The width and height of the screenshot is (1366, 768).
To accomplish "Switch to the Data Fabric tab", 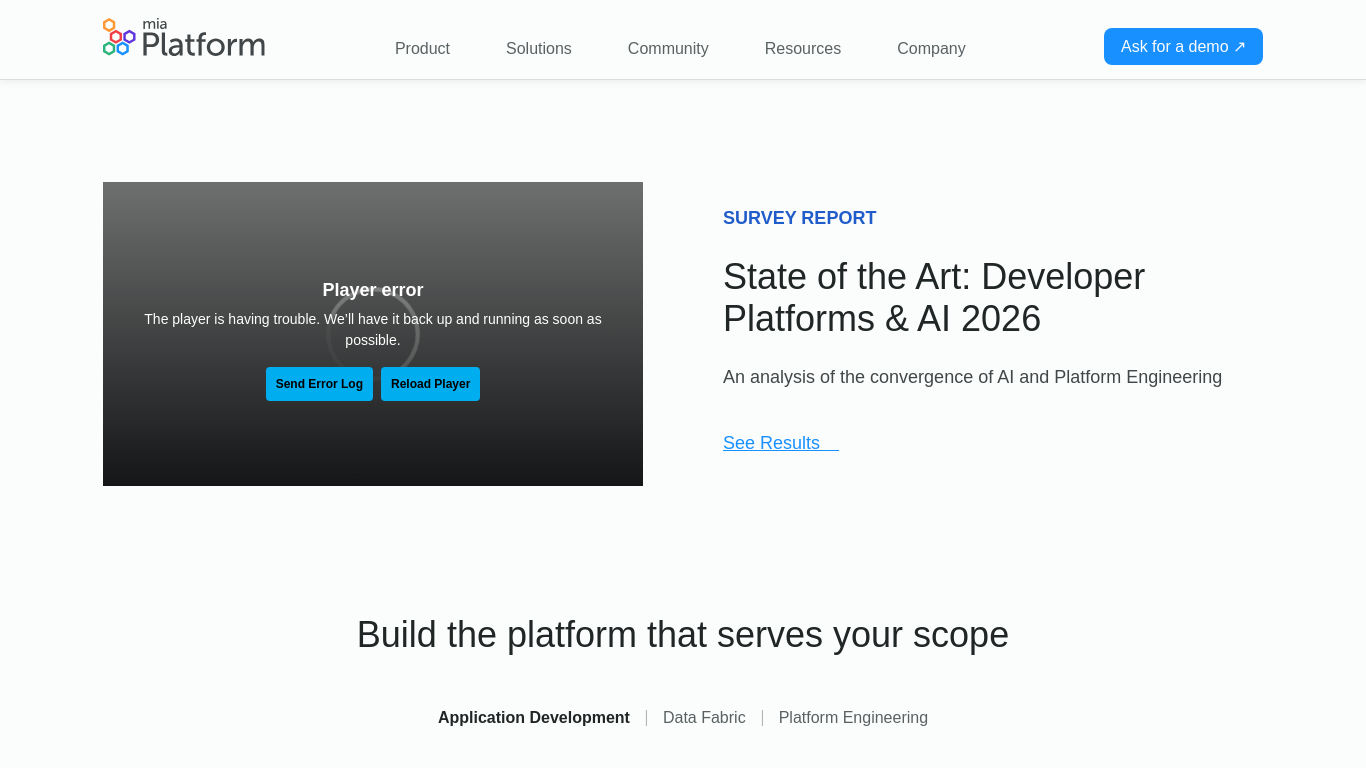I will pyautogui.click(x=704, y=718).
